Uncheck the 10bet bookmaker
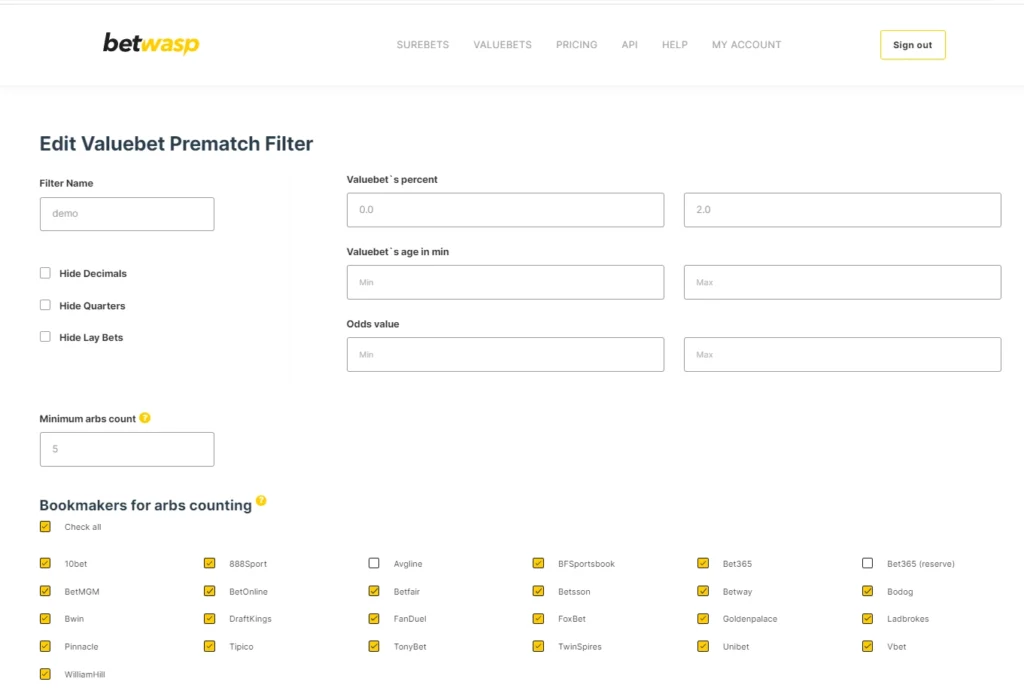 pyautogui.click(x=45, y=563)
